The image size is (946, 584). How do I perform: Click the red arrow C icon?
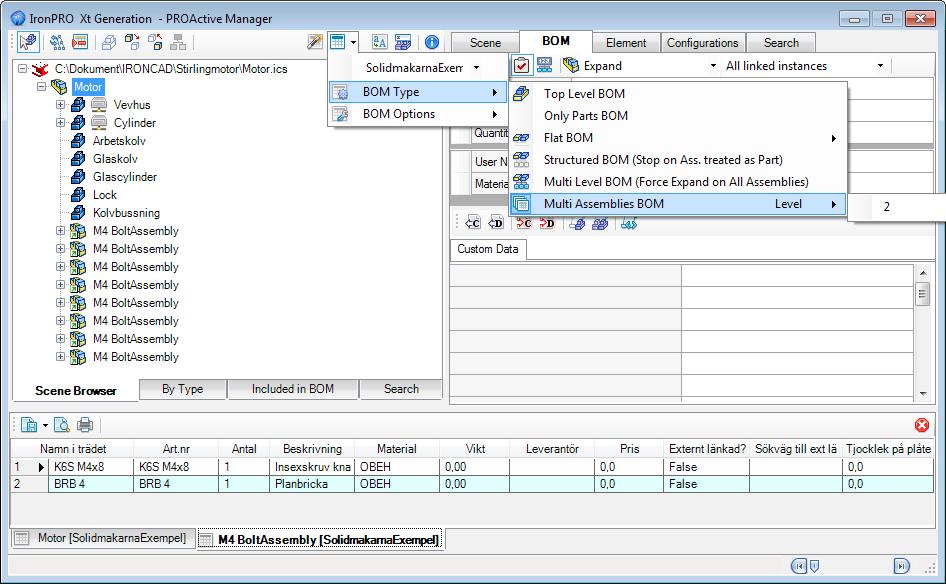click(x=524, y=223)
